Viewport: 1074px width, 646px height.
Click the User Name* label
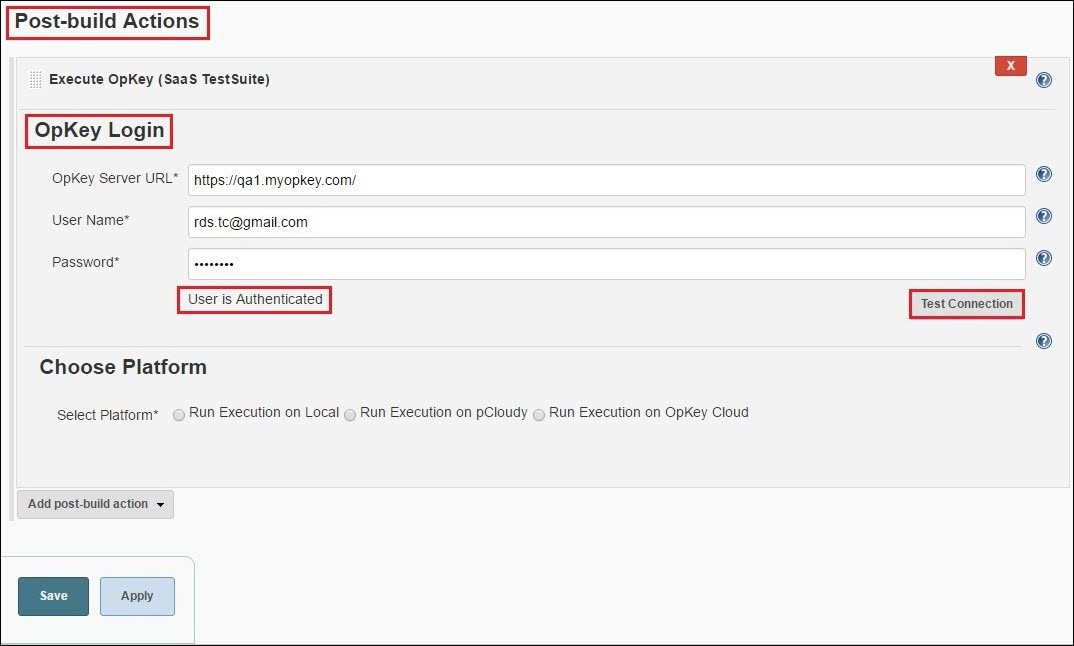coord(90,221)
